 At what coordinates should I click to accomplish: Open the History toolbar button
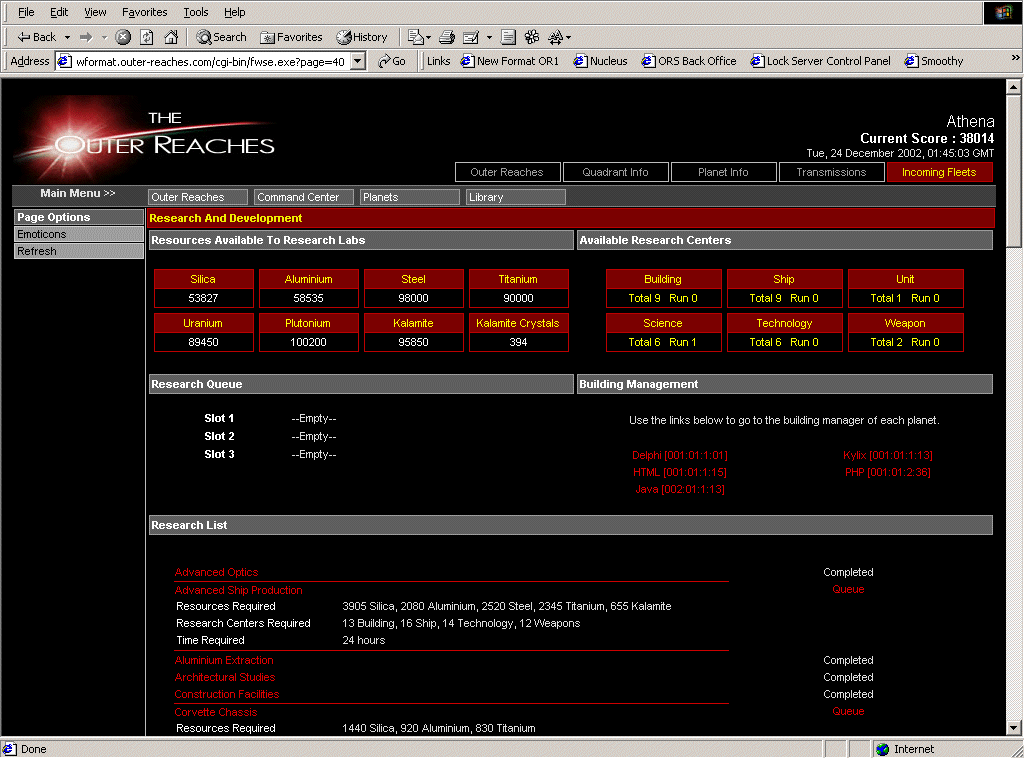[361, 37]
